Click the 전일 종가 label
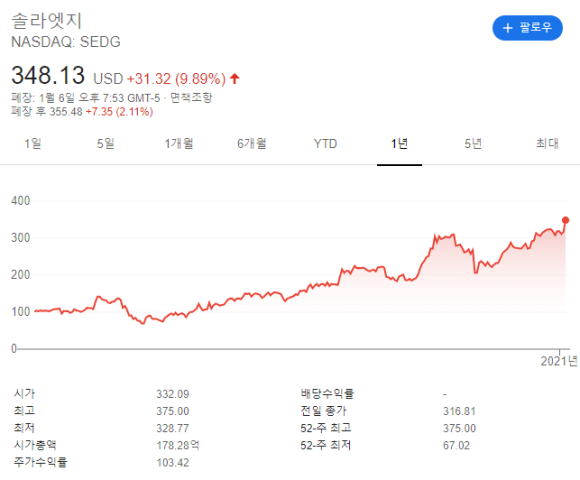580x480 pixels. coord(324,411)
